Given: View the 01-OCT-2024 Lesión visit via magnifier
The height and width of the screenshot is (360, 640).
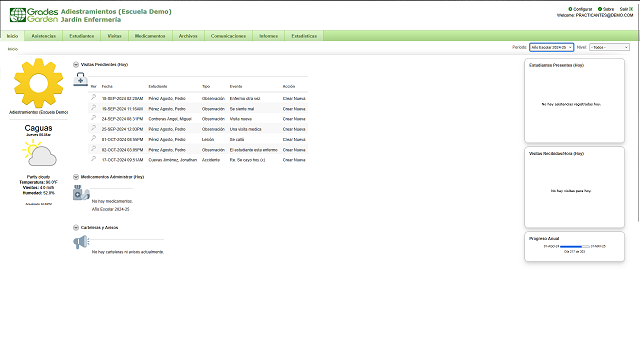Looking at the screenshot, I should [93, 138].
